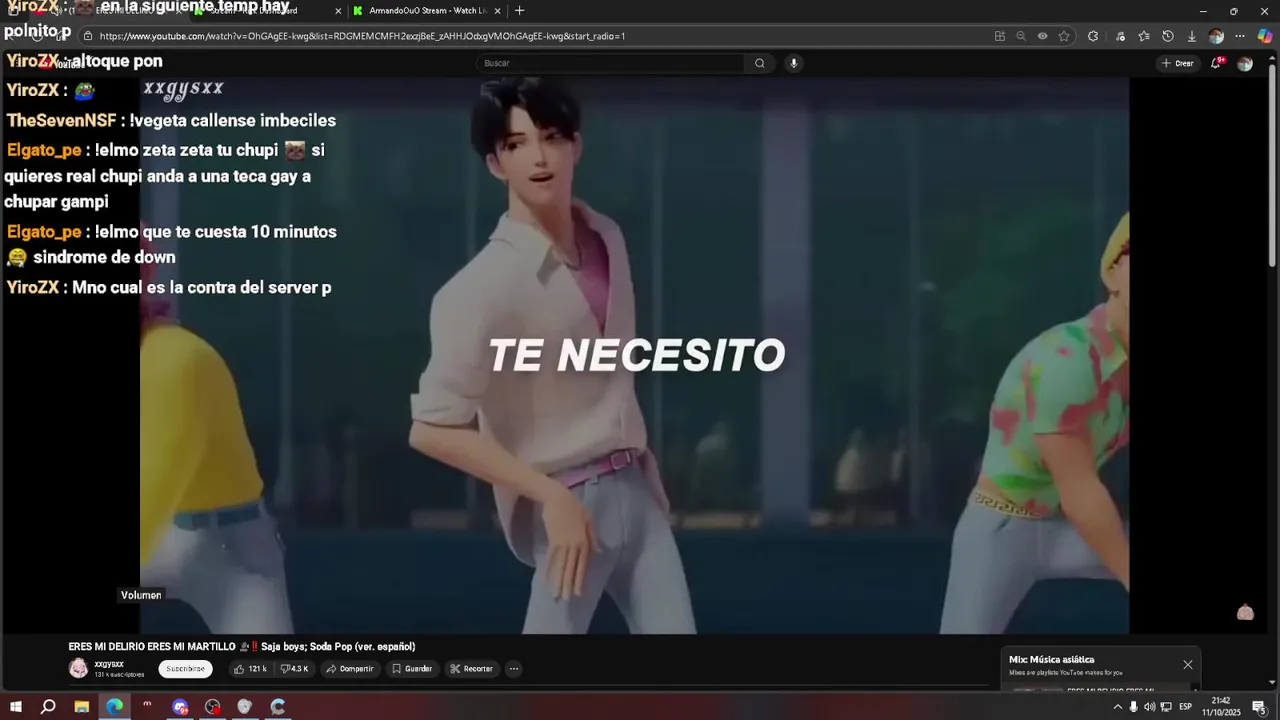This screenshot has height=720, width=1280.
Task: Close the ArmandoOuO Stream tab
Action: click(497, 11)
